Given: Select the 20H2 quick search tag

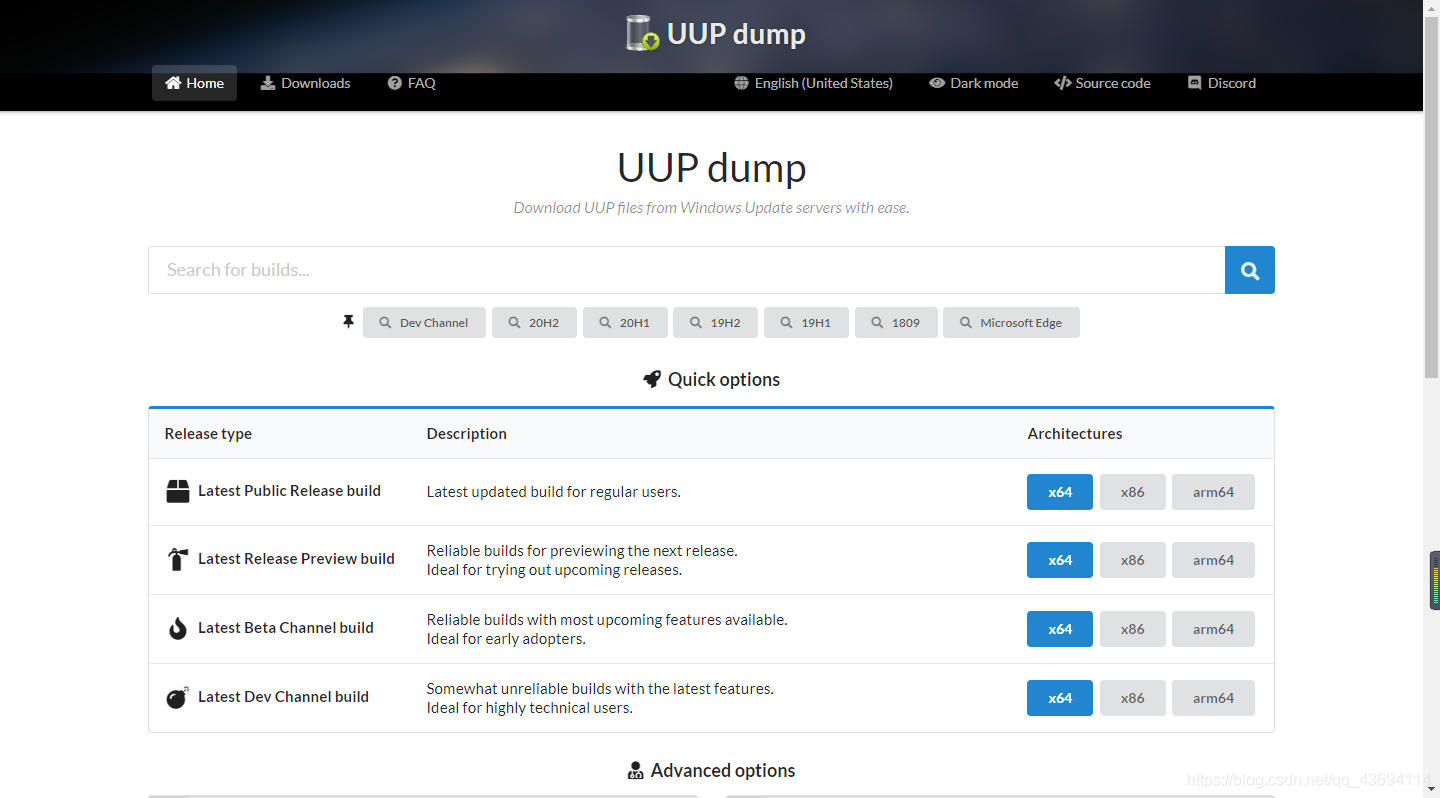Looking at the screenshot, I should tap(534, 323).
